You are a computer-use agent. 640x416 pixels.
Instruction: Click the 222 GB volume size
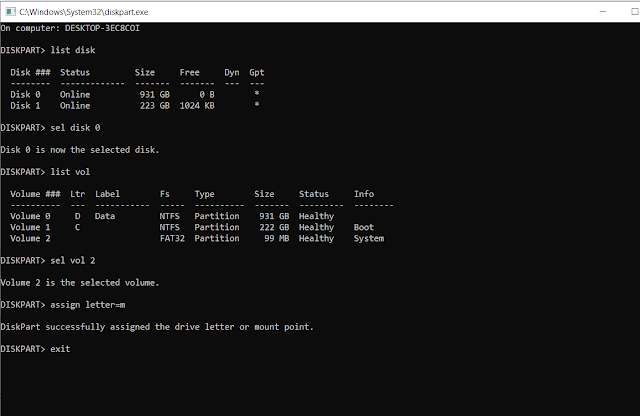pyautogui.click(x=274, y=227)
